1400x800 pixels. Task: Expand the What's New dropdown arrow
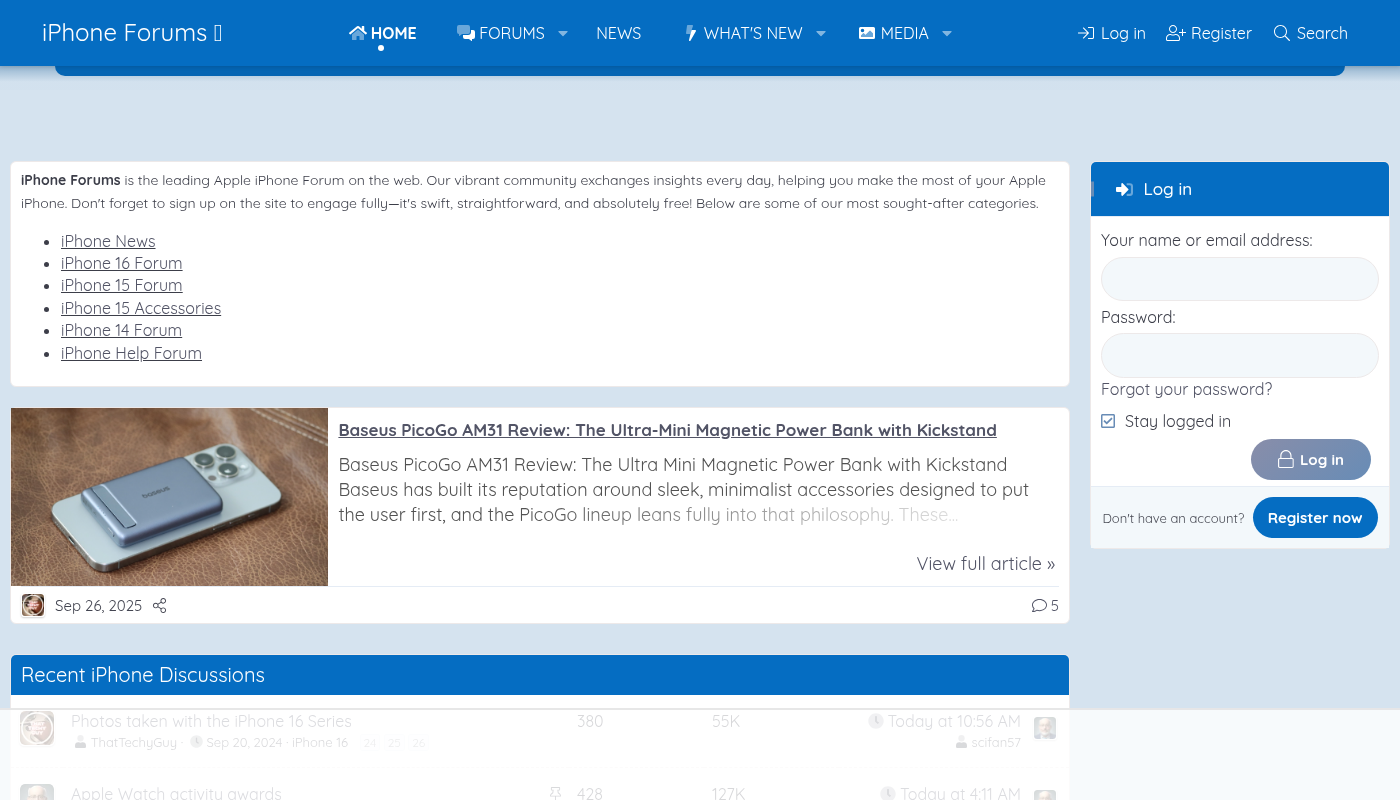(x=820, y=33)
